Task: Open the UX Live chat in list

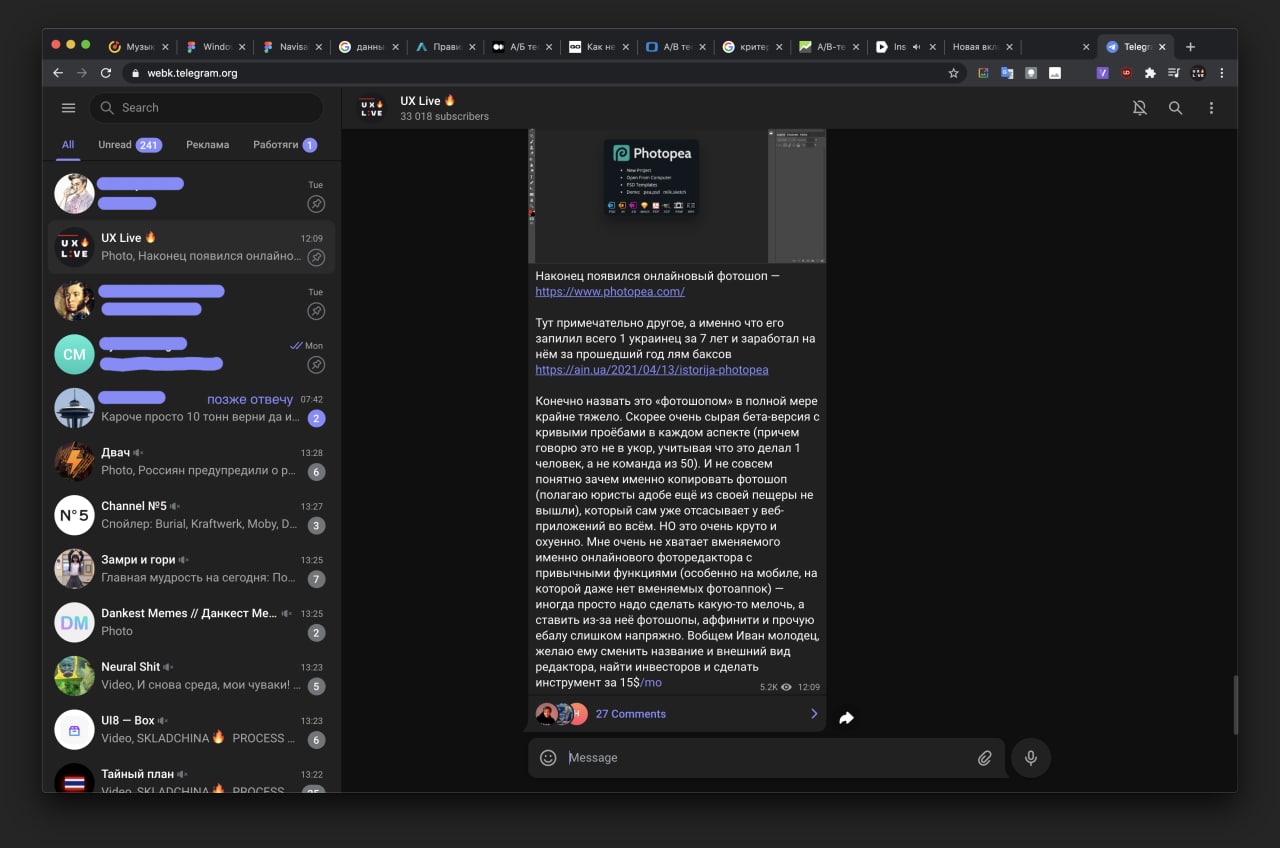Action: tap(192, 247)
